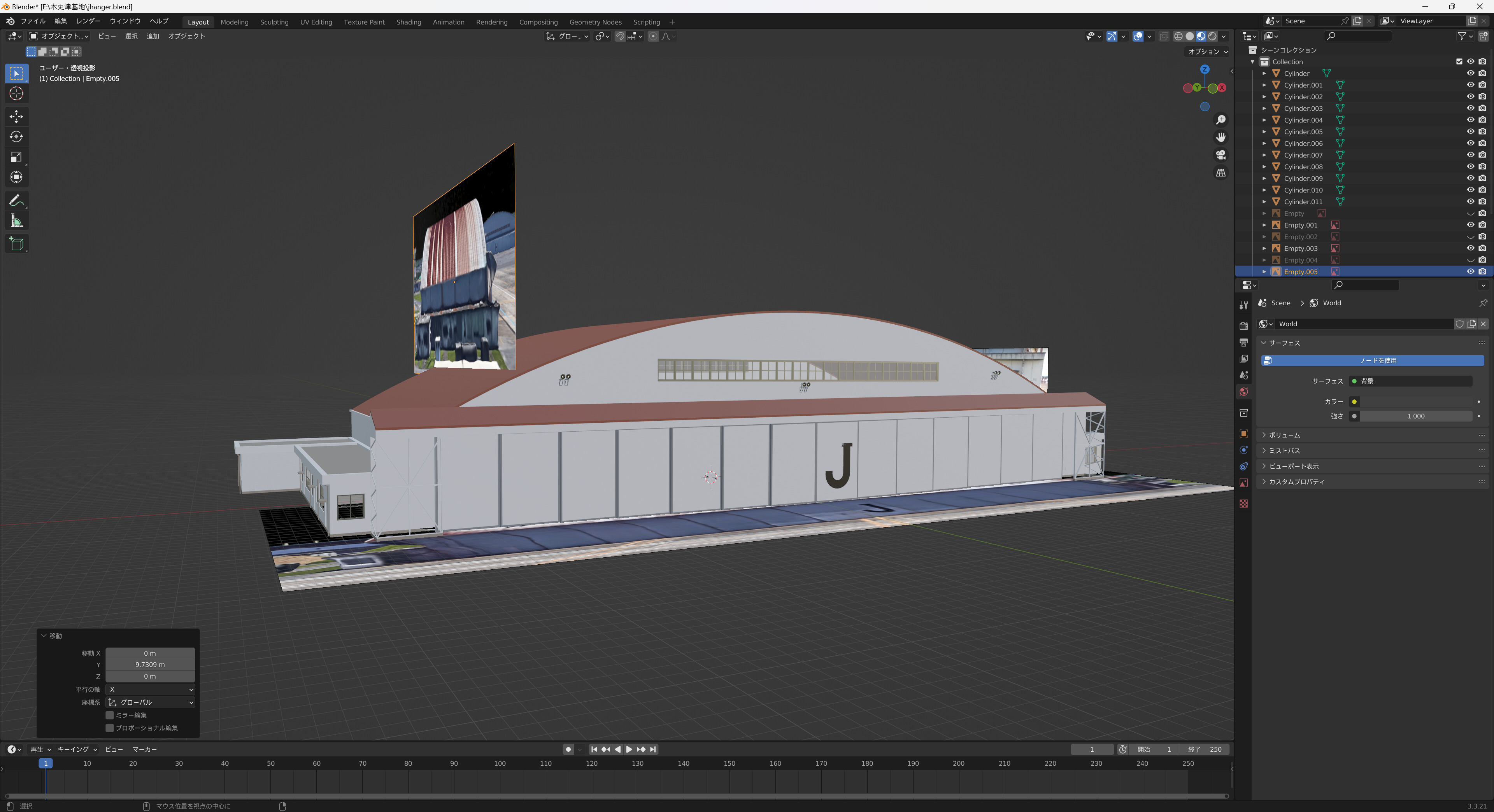Screen dimensions: 1494x812
Task: Click the pan hand gizmo
Action: tap(1221, 137)
